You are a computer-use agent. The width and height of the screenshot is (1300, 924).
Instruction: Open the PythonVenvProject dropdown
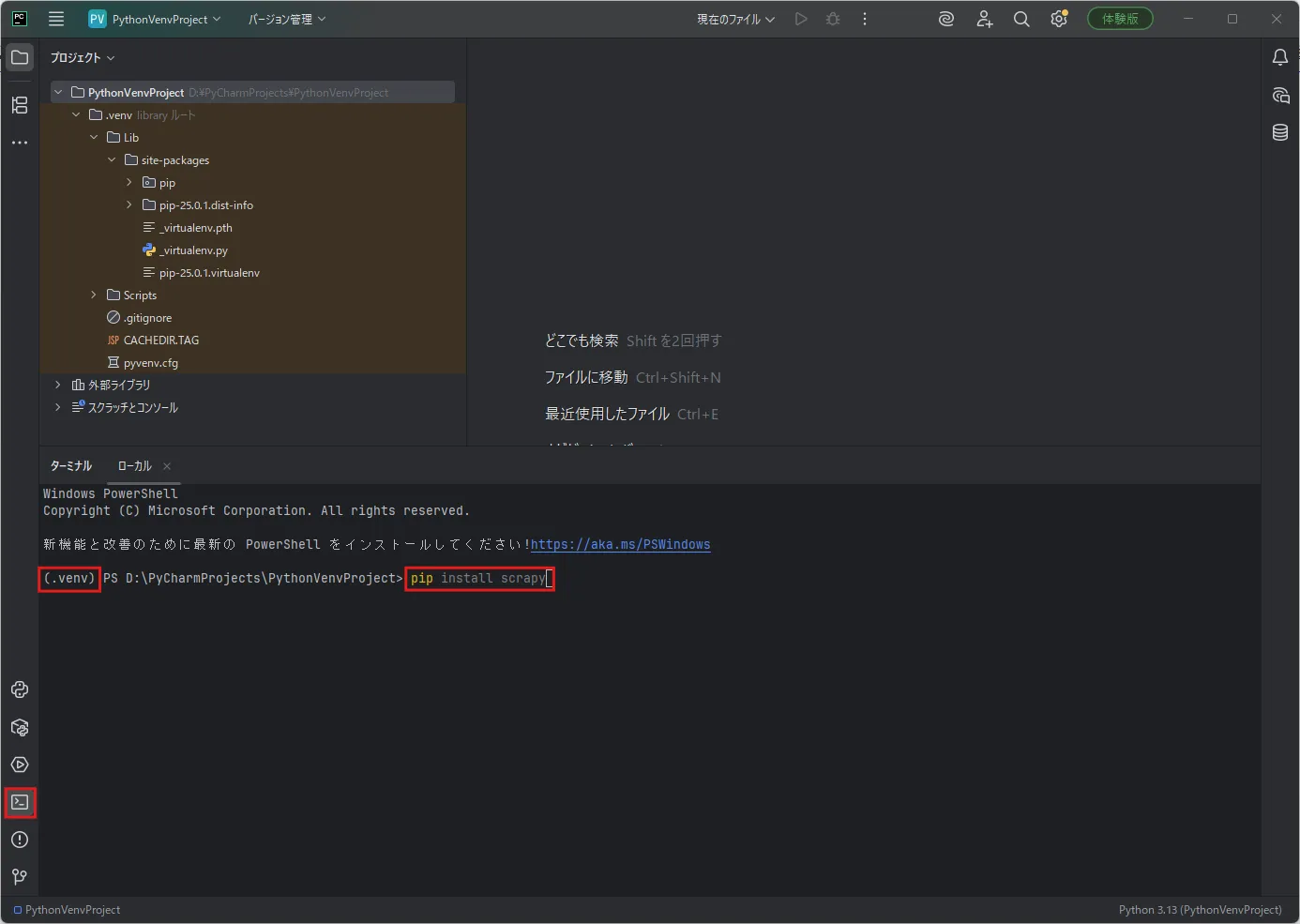click(166, 19)
